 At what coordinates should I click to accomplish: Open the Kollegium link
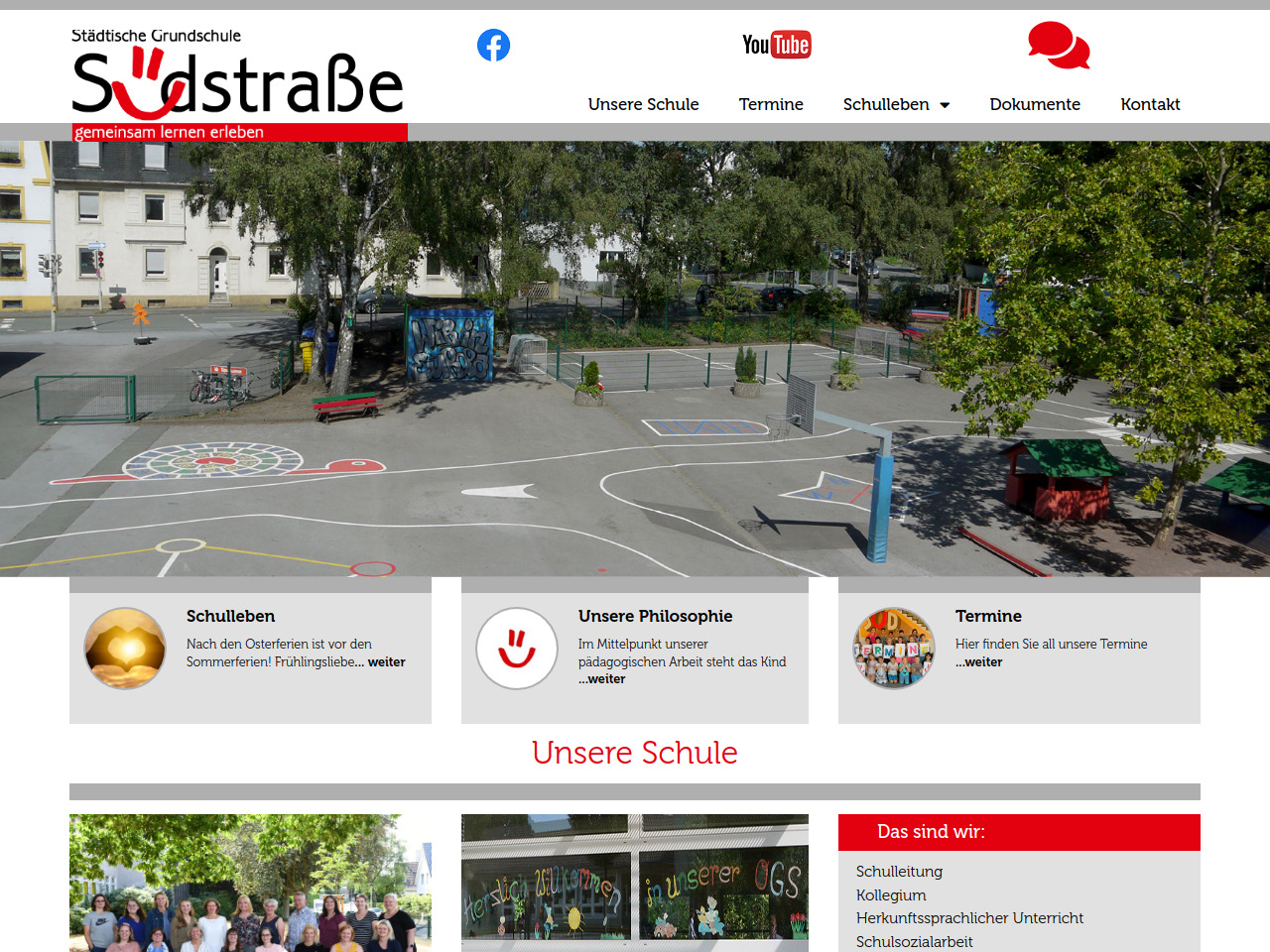click(x=891, y=895)
